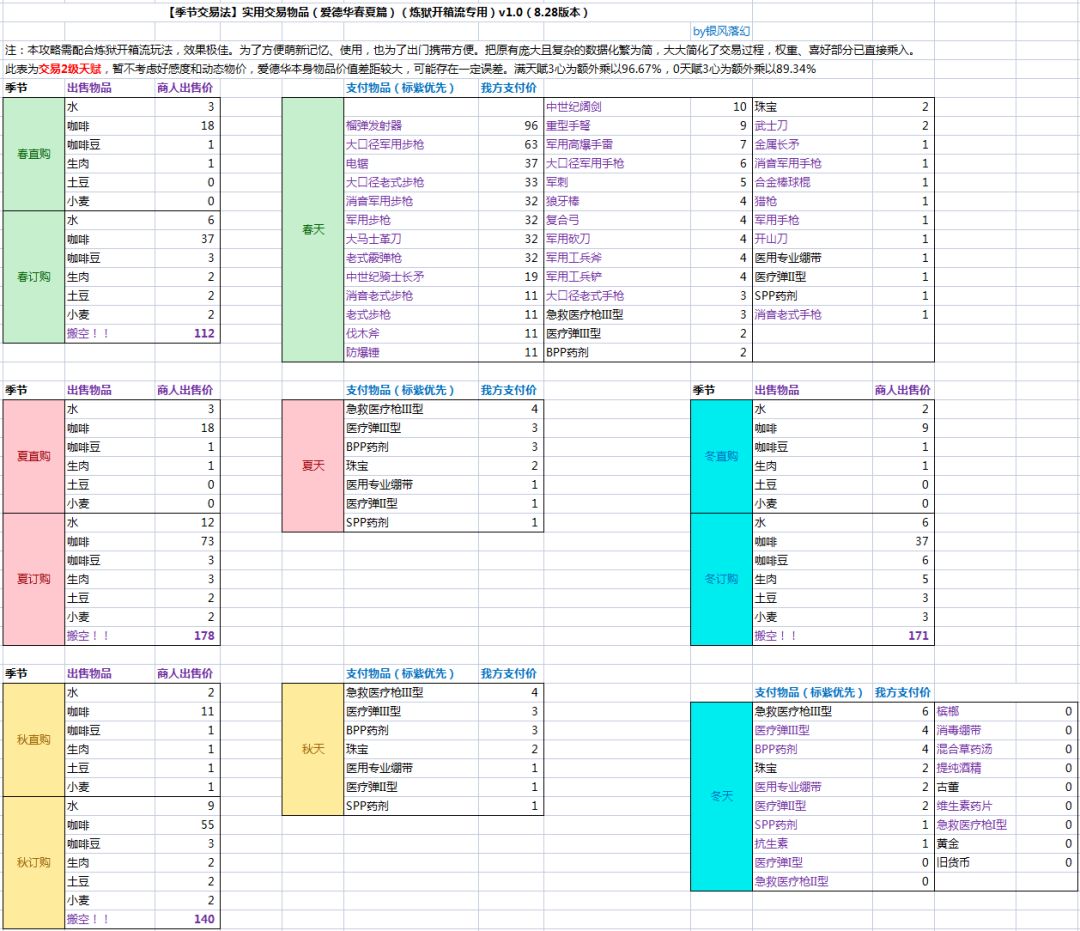Select the 我方支付价 header in winter table
The height and width of the screenshot is (931, 1080).
point(902,692)
